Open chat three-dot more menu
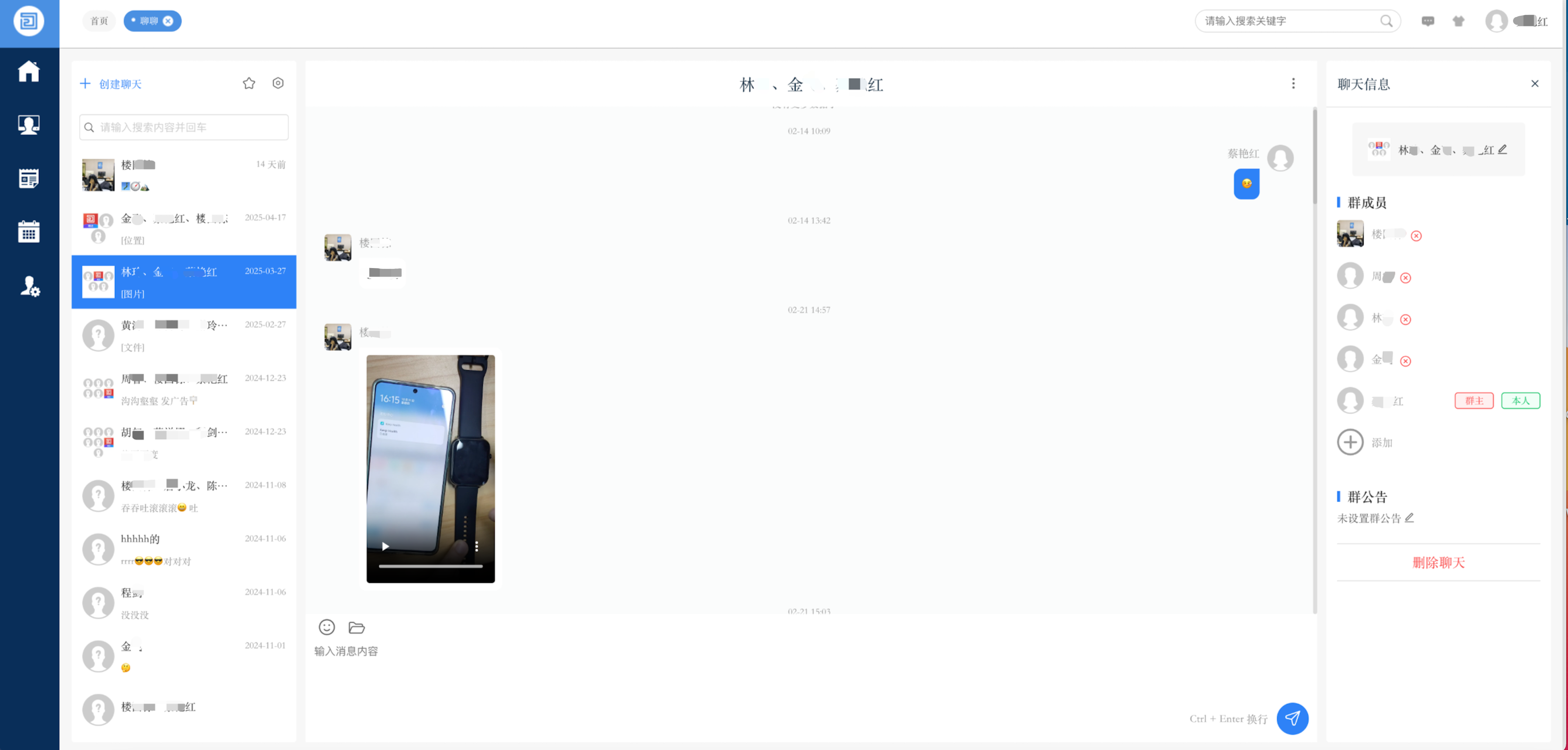 1293,83
